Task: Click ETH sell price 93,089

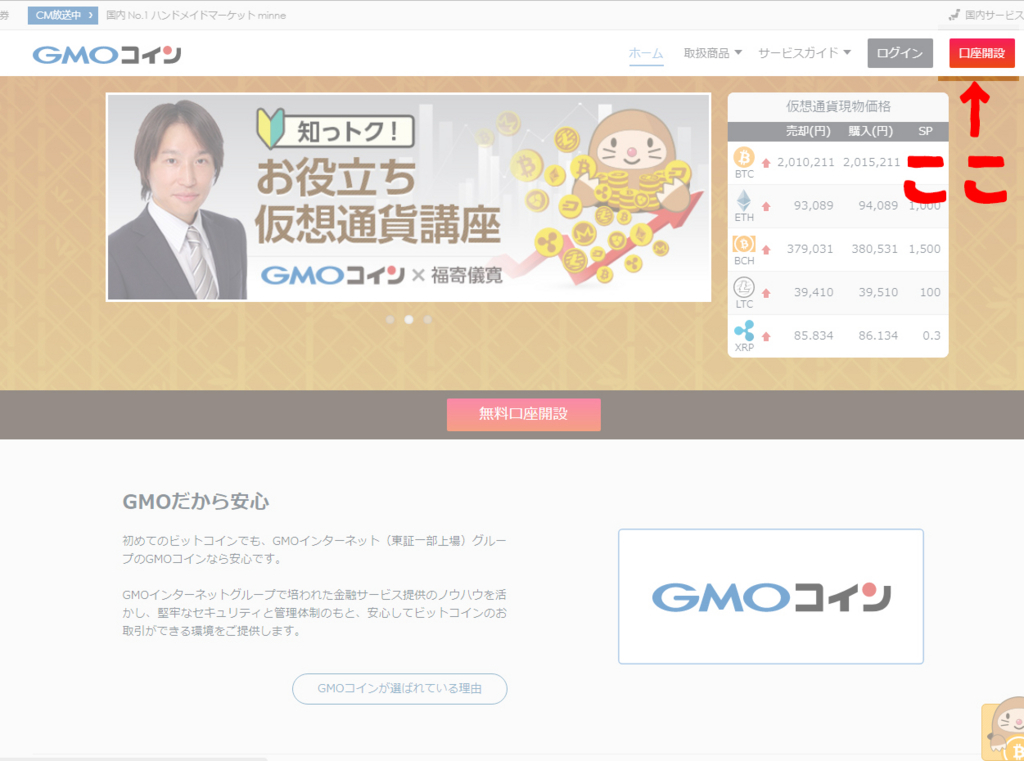Action: point(814,205)
